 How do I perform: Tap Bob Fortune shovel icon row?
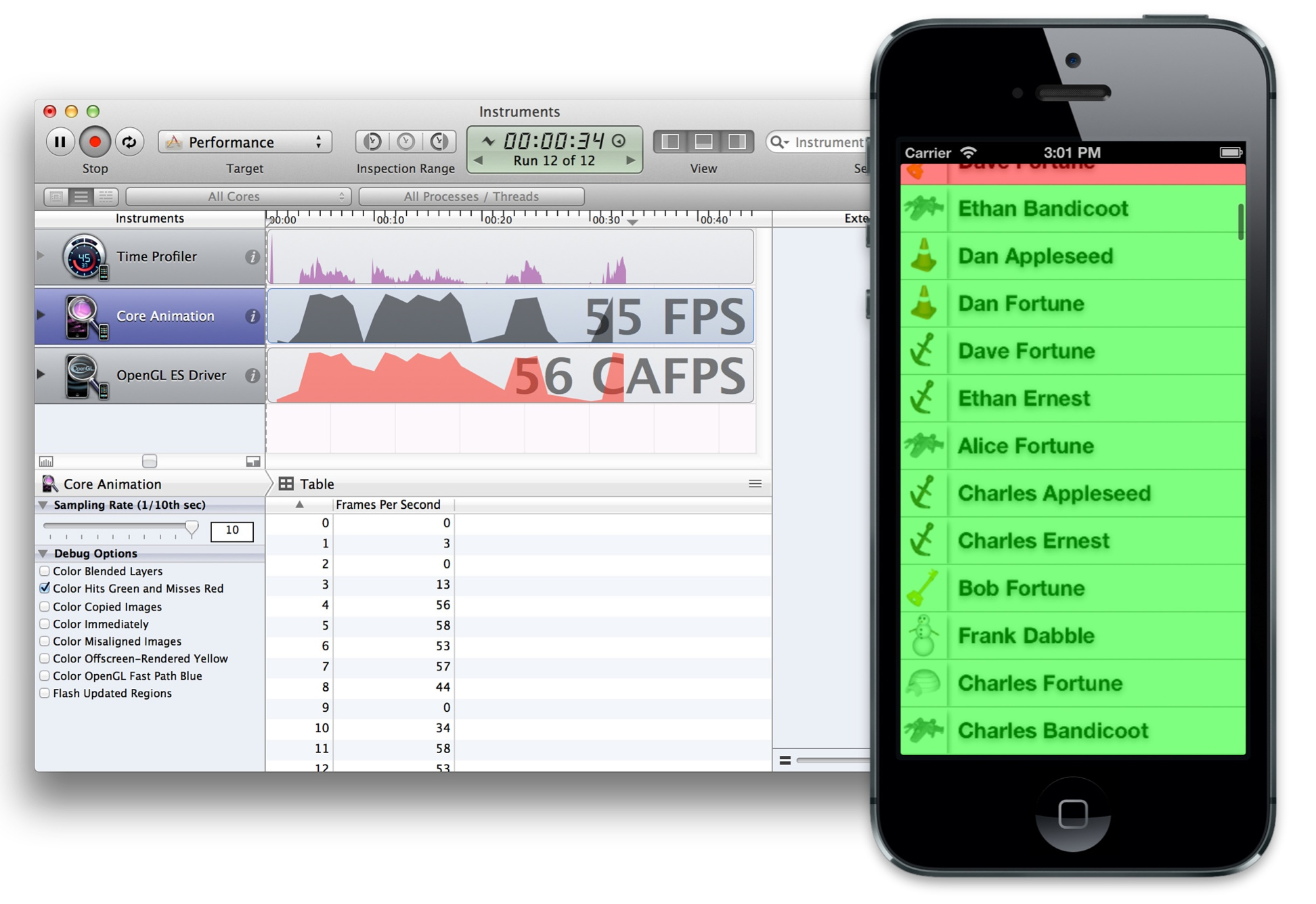coord(1072,589)
